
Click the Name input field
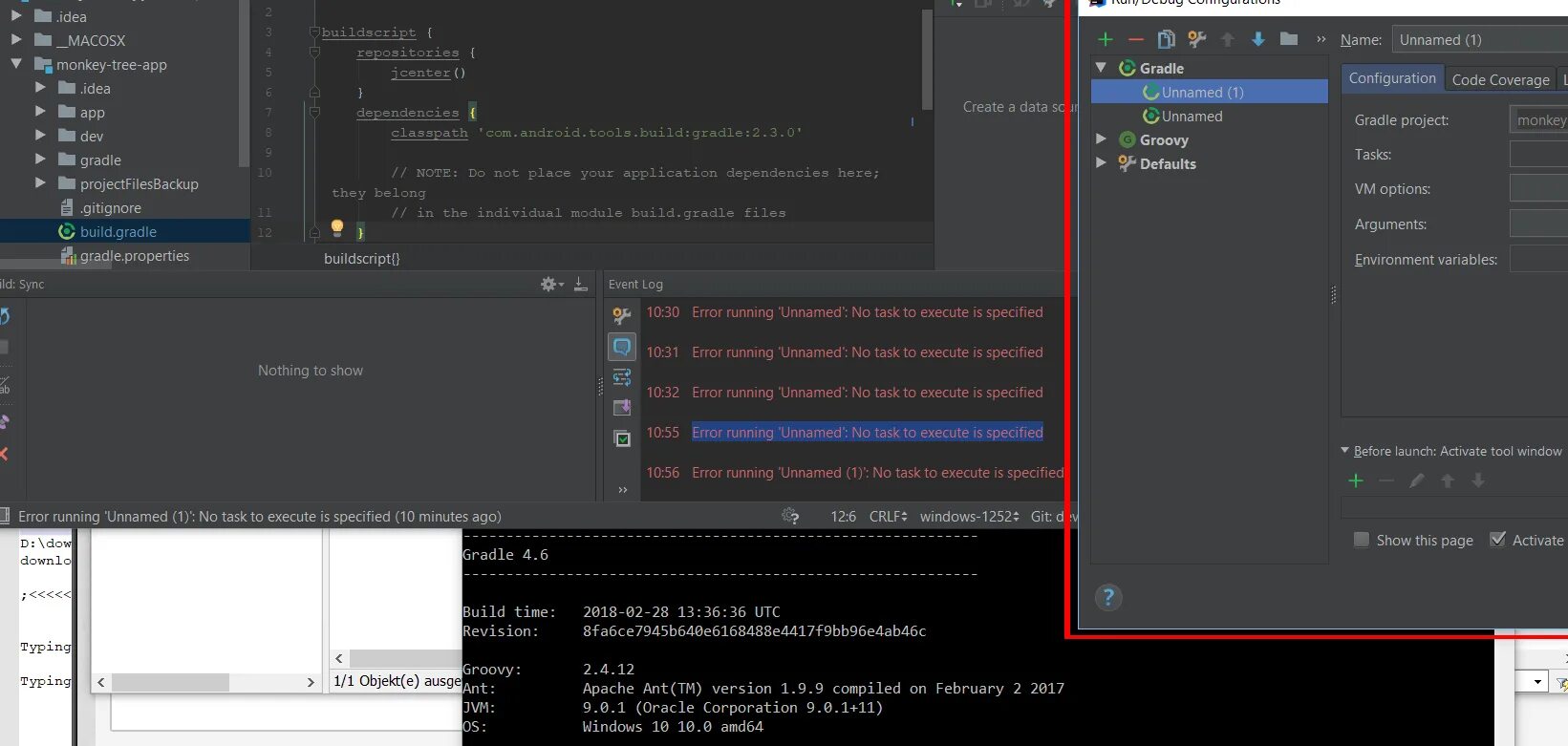coord(1479,39)
